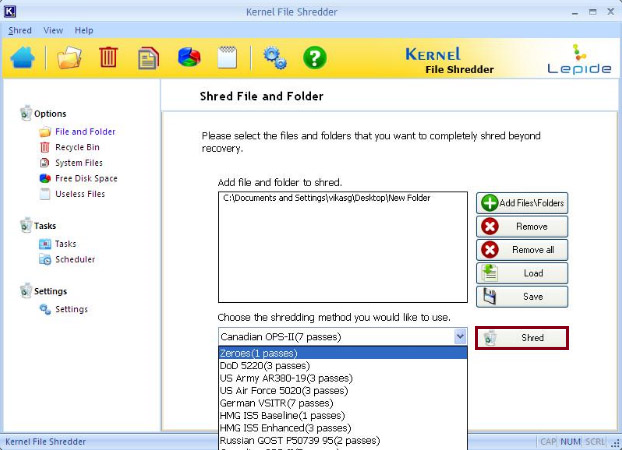This screenshot has height=450, width=622.
Task: Click the Canadian OPS-II(7 passes) combo box
Action: [343, 337]
